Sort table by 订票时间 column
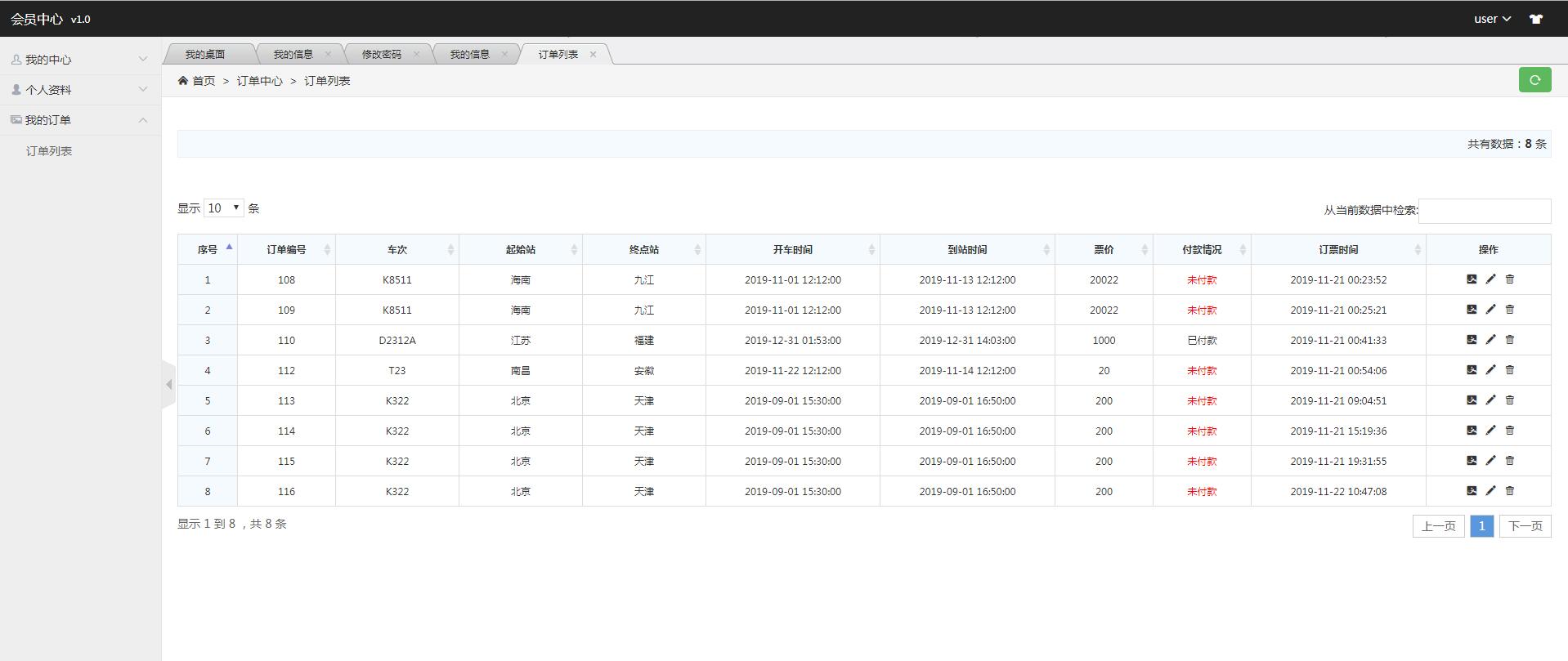Viewport: 1568px width, 661px height. pos(1338,249)
